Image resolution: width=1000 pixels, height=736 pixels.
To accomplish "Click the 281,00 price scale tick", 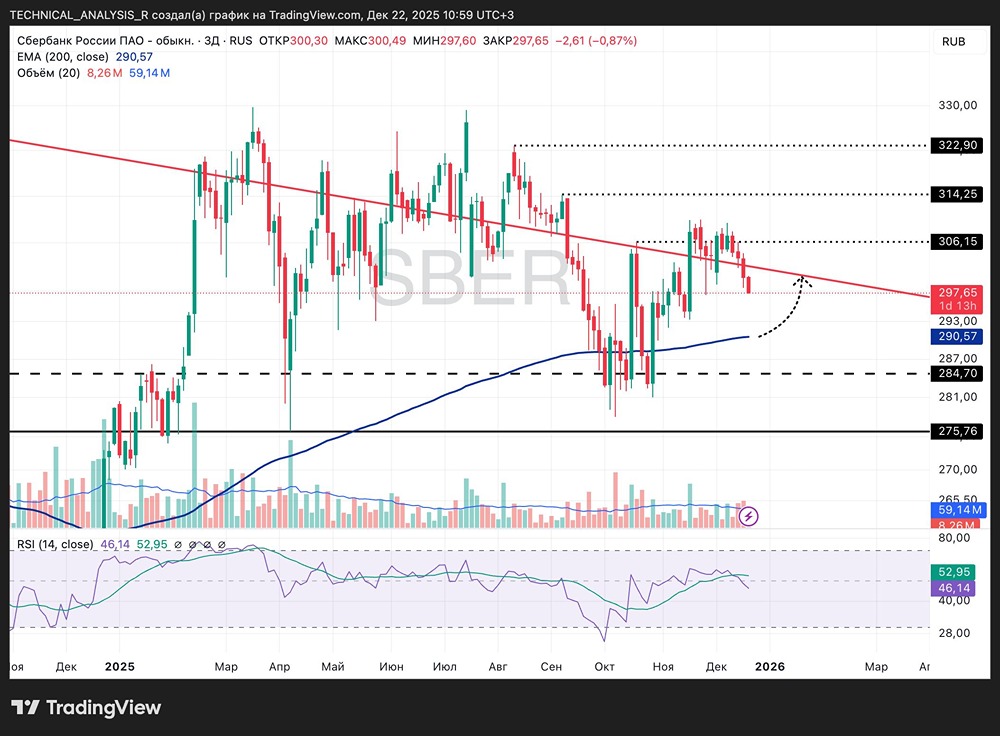I will pyautogui.click(x=957, y=397).
